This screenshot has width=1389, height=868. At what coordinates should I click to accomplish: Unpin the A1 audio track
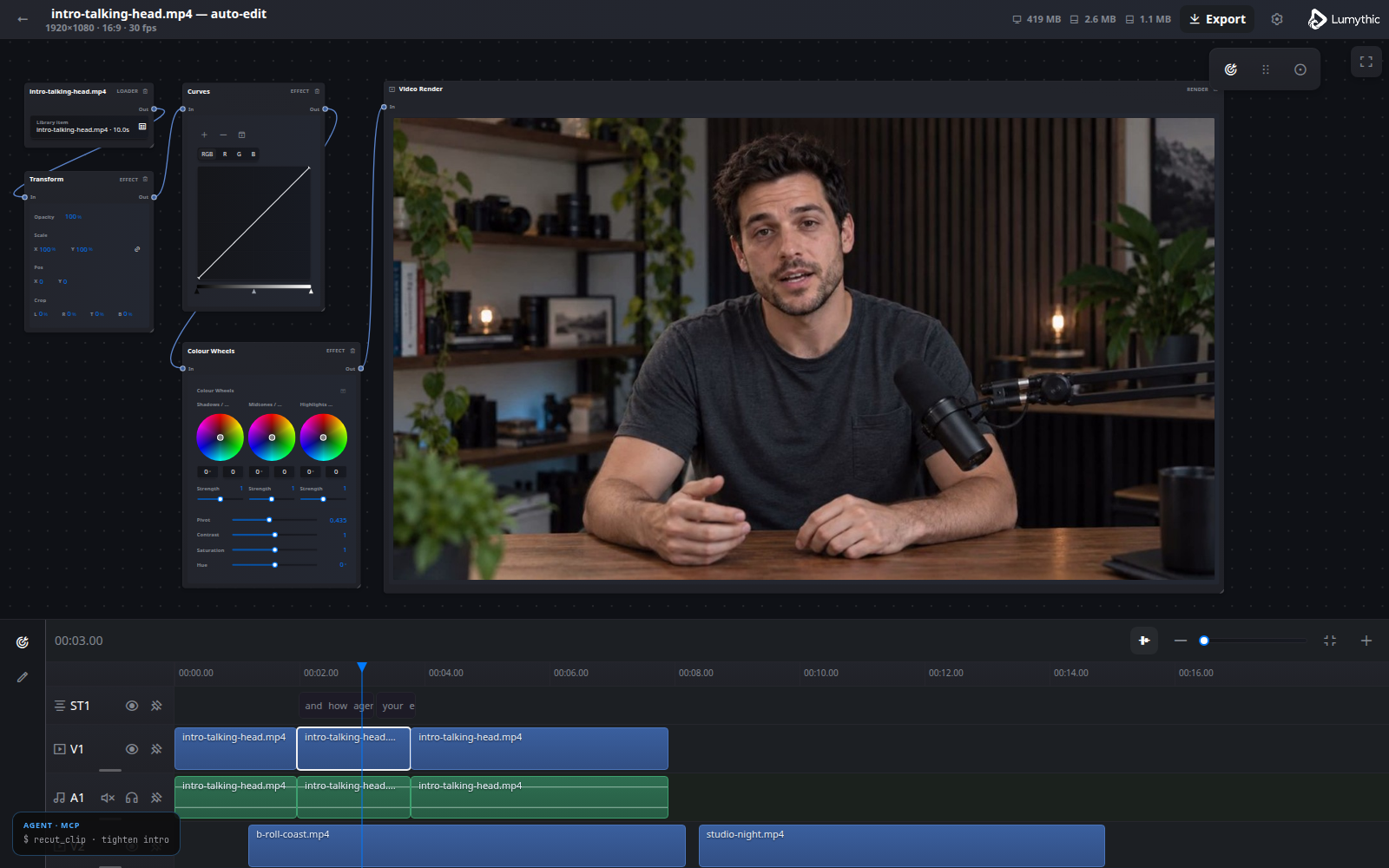click(156, 798)
